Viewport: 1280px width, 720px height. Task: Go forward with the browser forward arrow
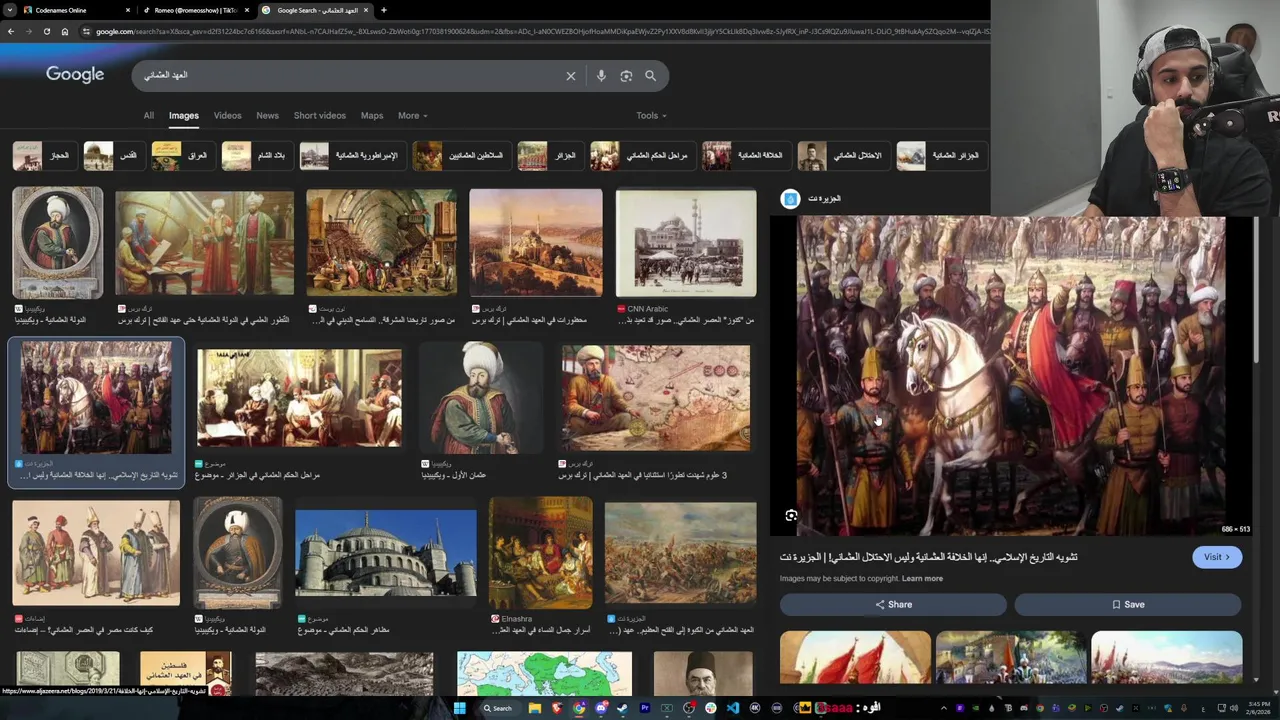pos(28,31)
